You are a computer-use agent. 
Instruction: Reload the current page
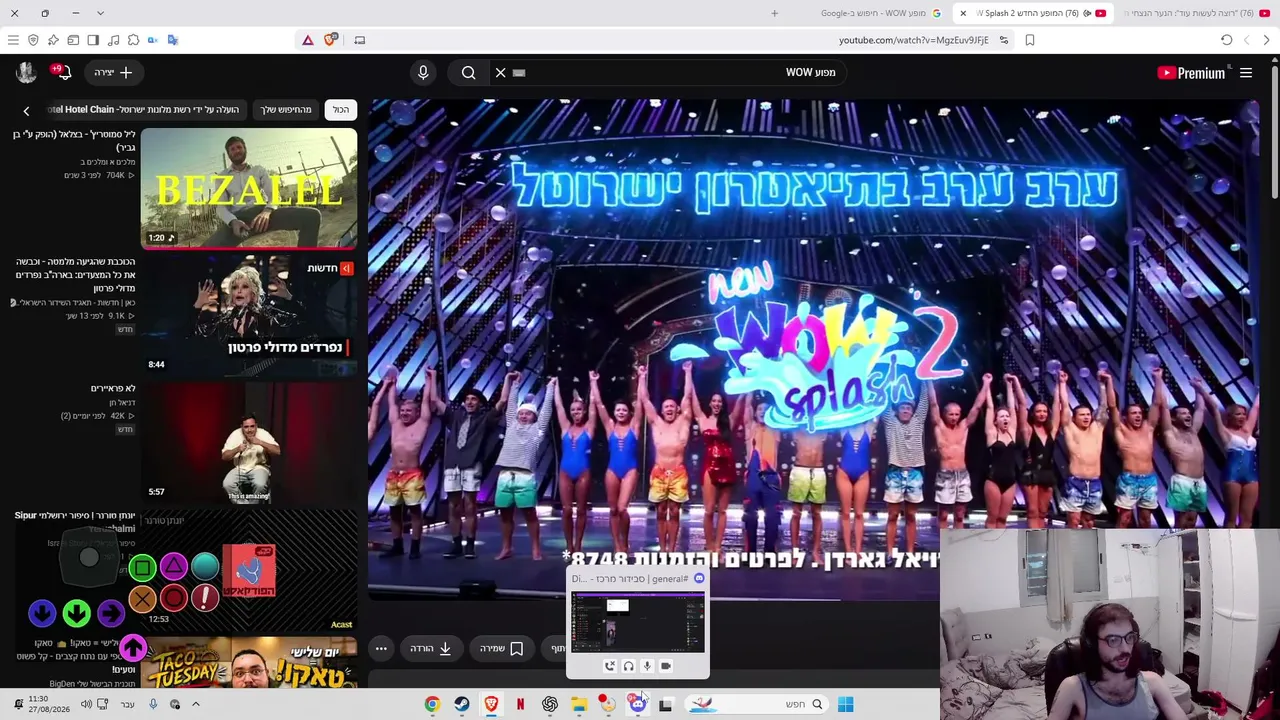pyautogui.click(x=1226, y=40)
